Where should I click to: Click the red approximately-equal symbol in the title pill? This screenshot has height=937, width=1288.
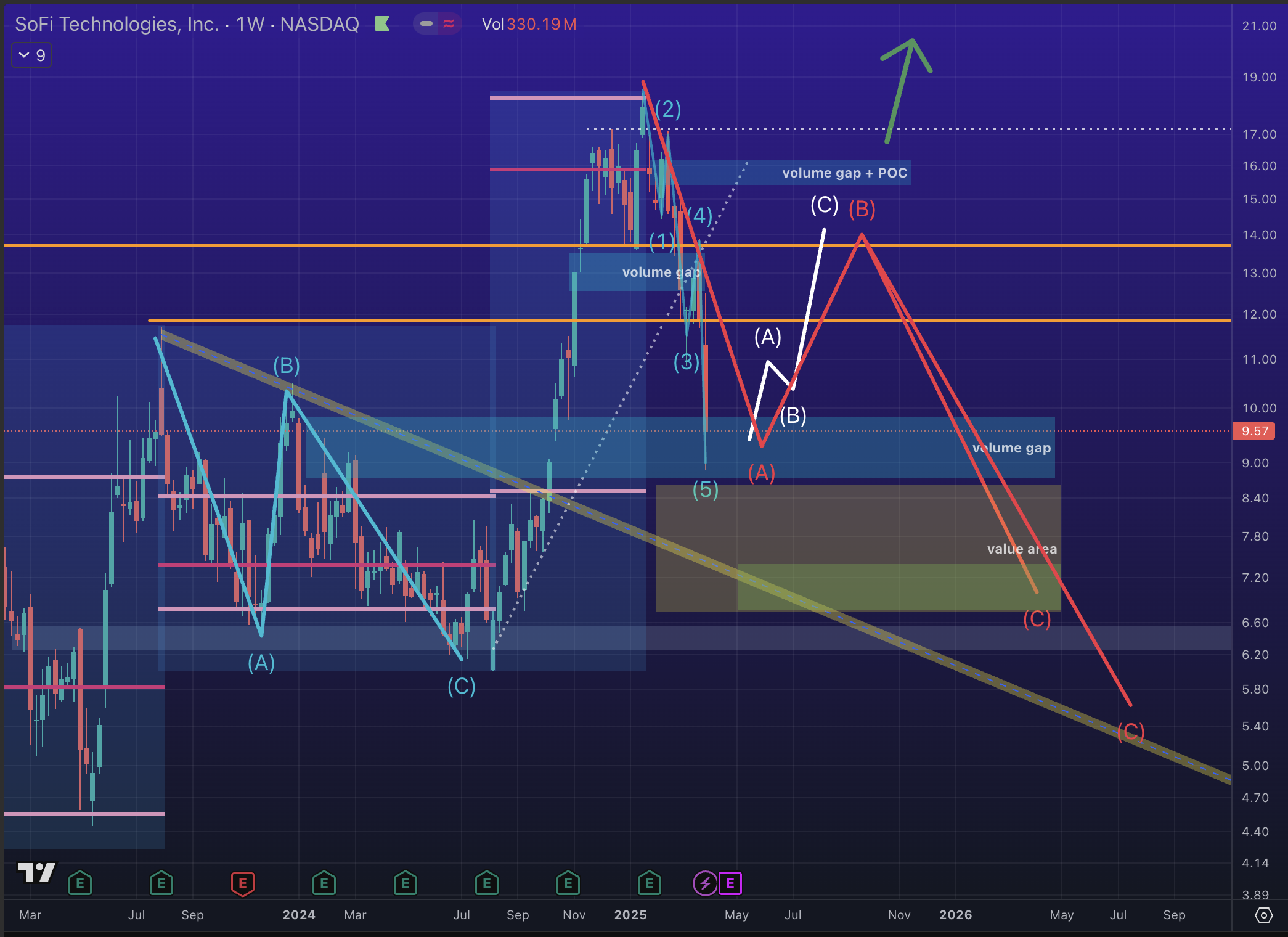(x=449, y=24)
